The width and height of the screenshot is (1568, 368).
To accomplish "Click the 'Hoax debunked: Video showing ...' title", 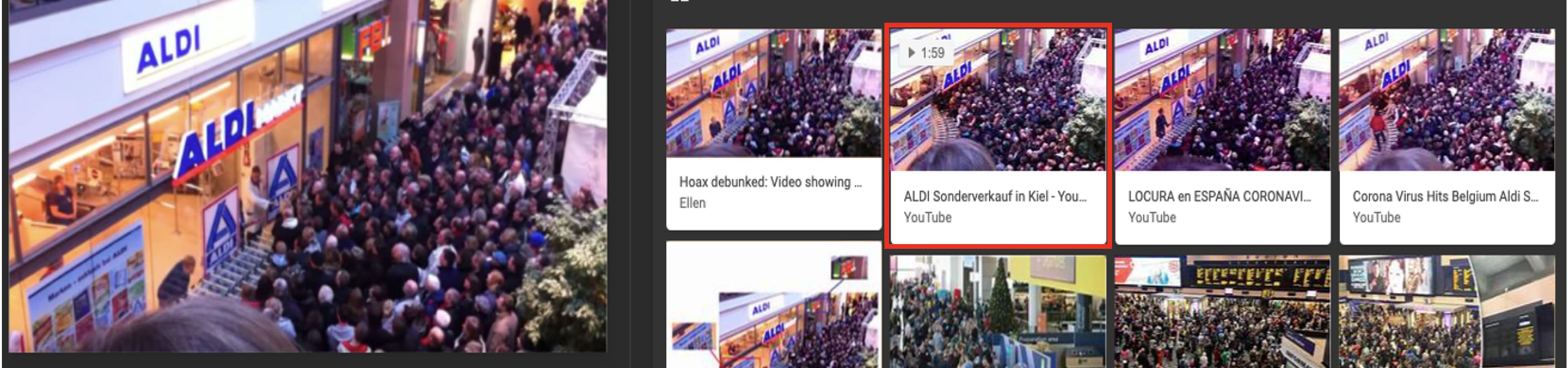I will coord(770,182).
